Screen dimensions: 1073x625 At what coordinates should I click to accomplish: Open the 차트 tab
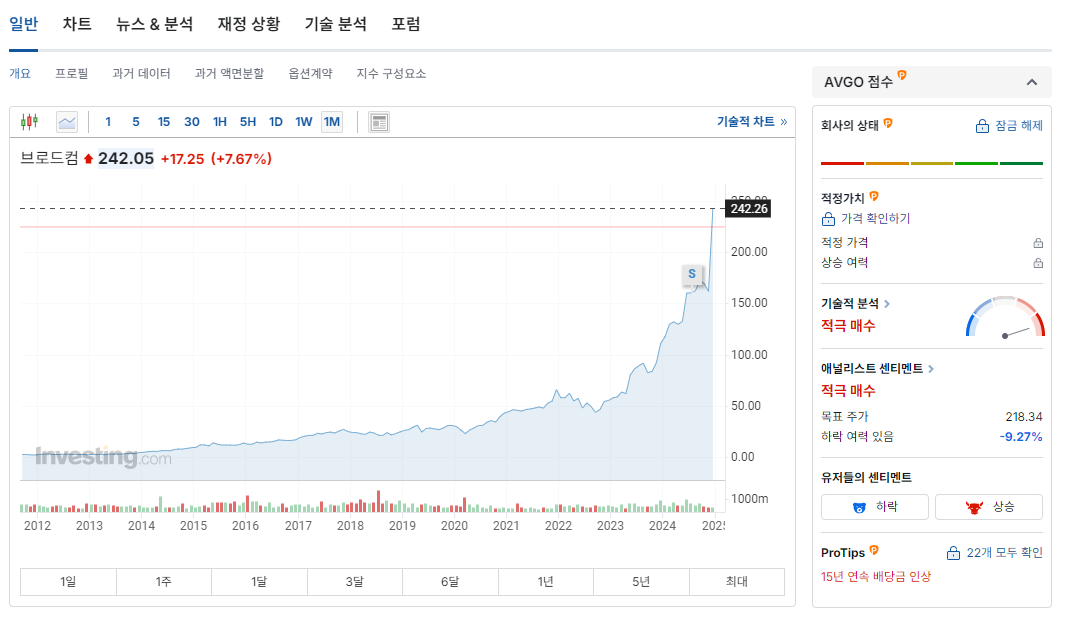point(77,24)
